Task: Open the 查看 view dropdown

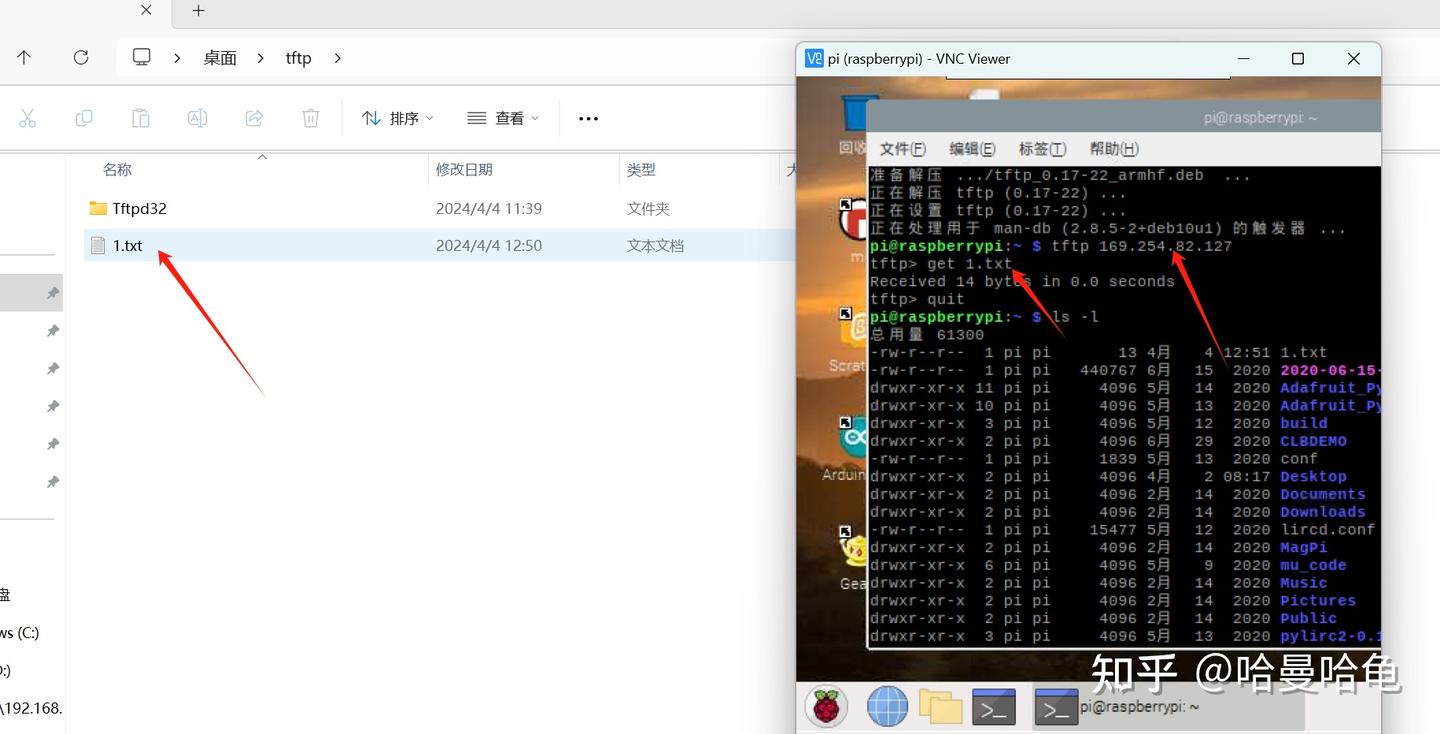Action: click(x=503, y=117)
